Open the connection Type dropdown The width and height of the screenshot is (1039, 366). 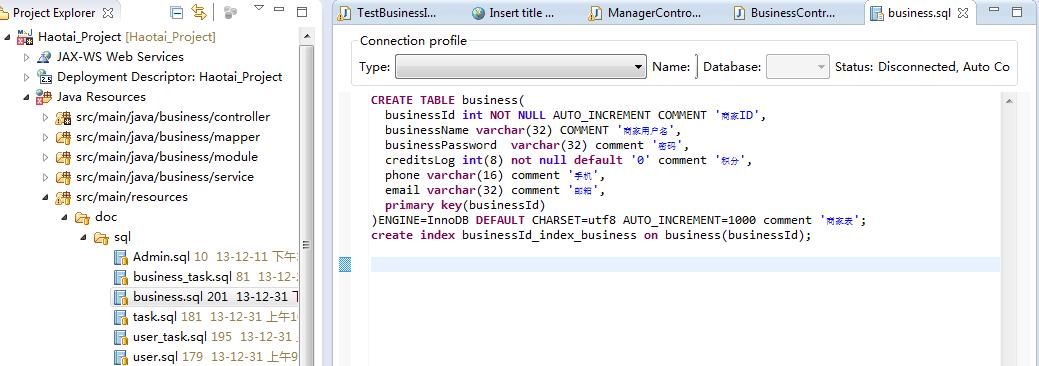(521, 67)
